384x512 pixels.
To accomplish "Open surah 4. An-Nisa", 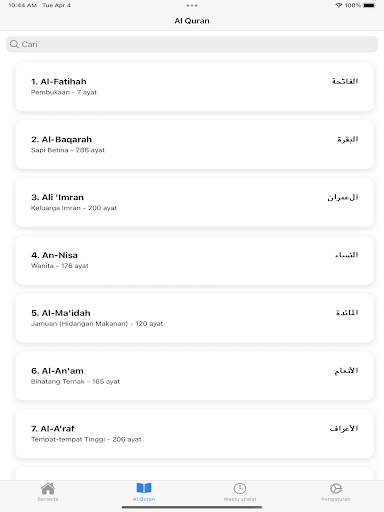I will 194,260.
